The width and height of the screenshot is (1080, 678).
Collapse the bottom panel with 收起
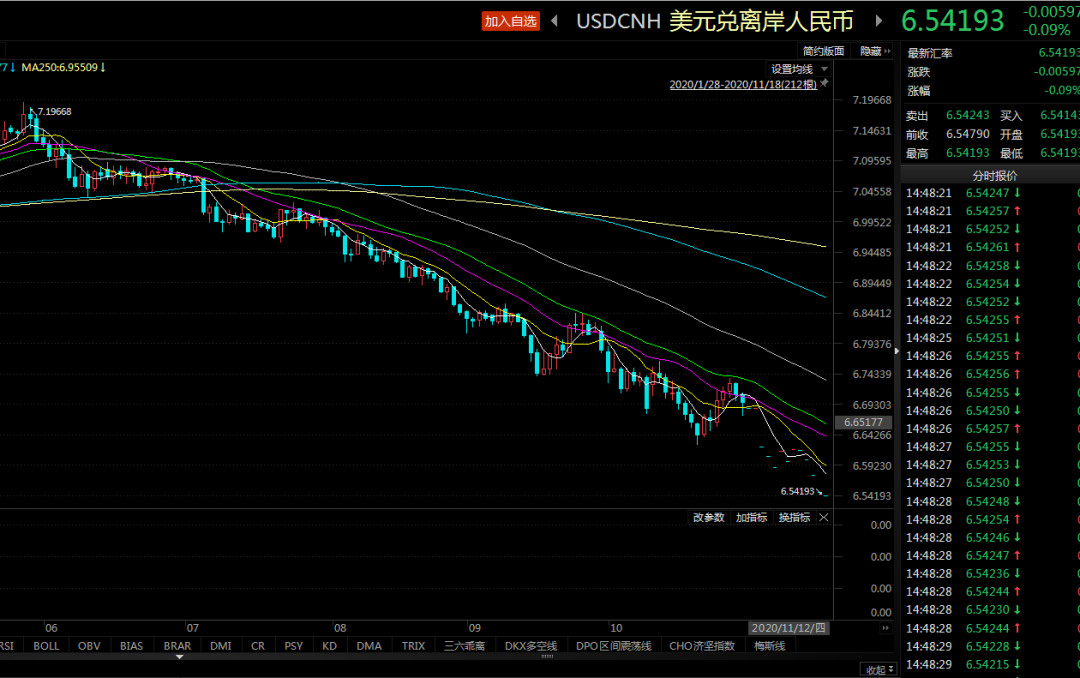tap(878, 670)
